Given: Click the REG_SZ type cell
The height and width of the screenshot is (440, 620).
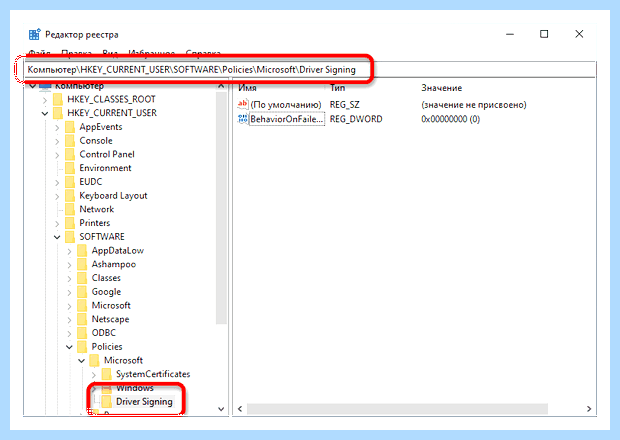Looking at the screenshot, I should 344,105.
